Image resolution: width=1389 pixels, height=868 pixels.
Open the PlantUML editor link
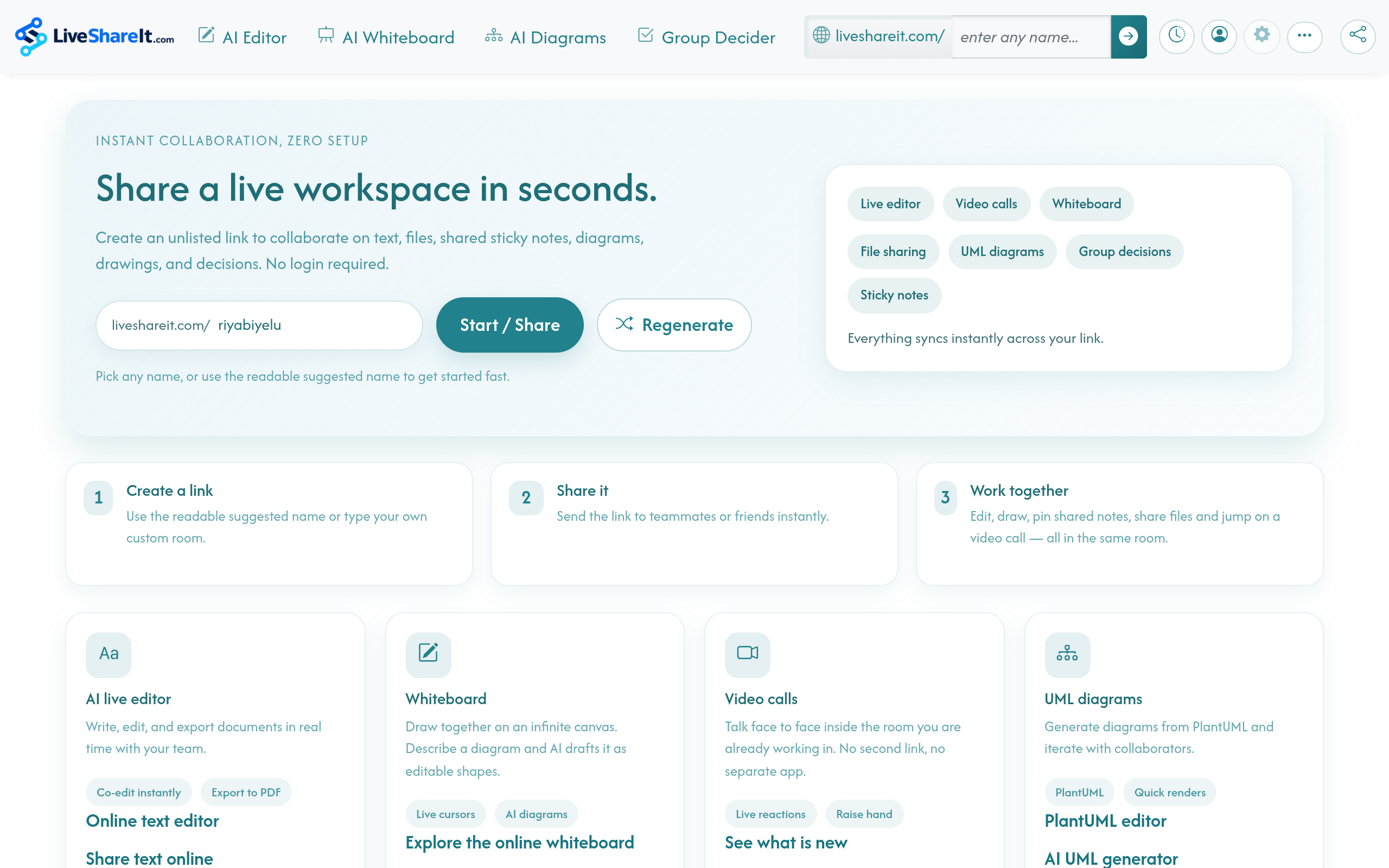click(x=1105, y=821)
